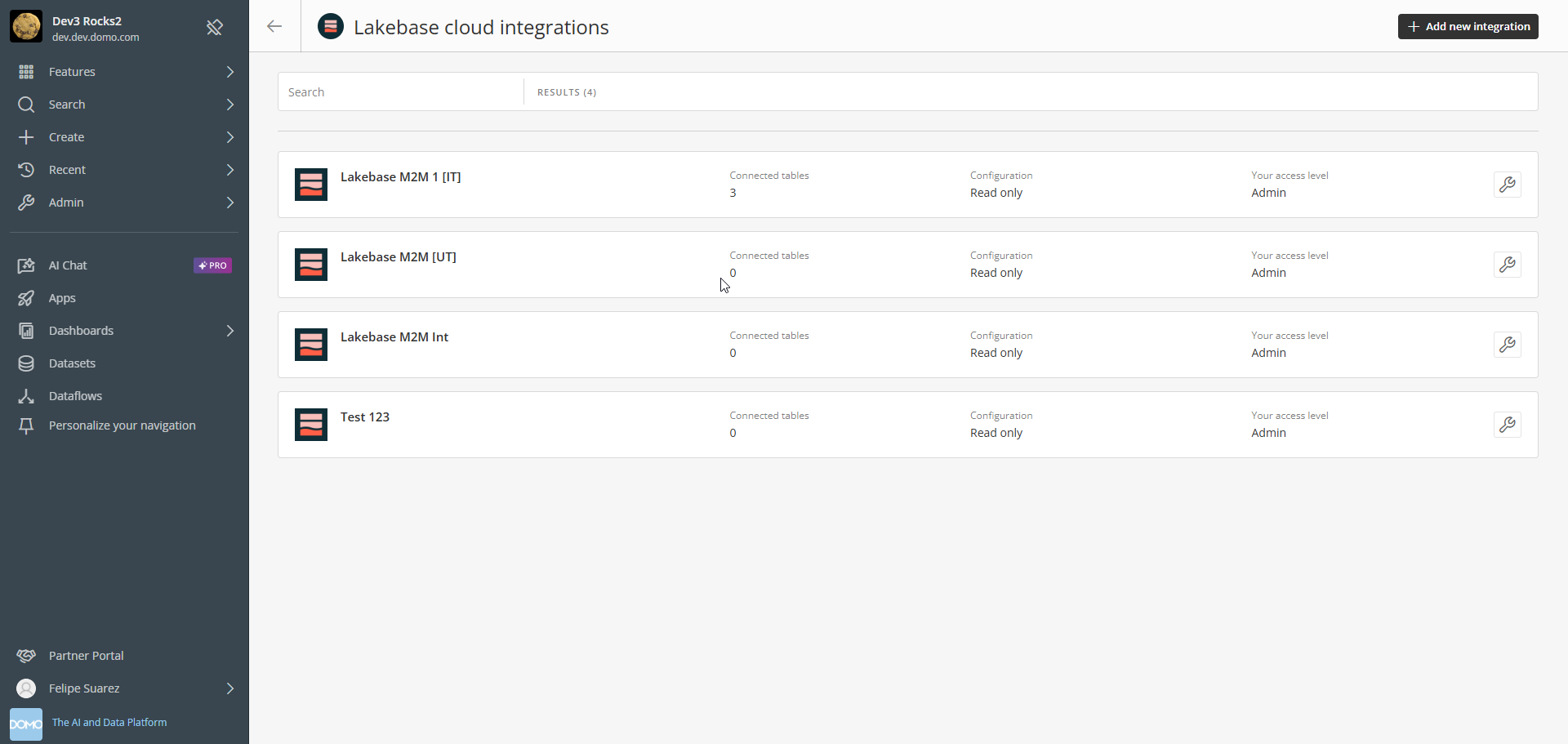Click Read only for Lakebase M2M [UT]

996,273
